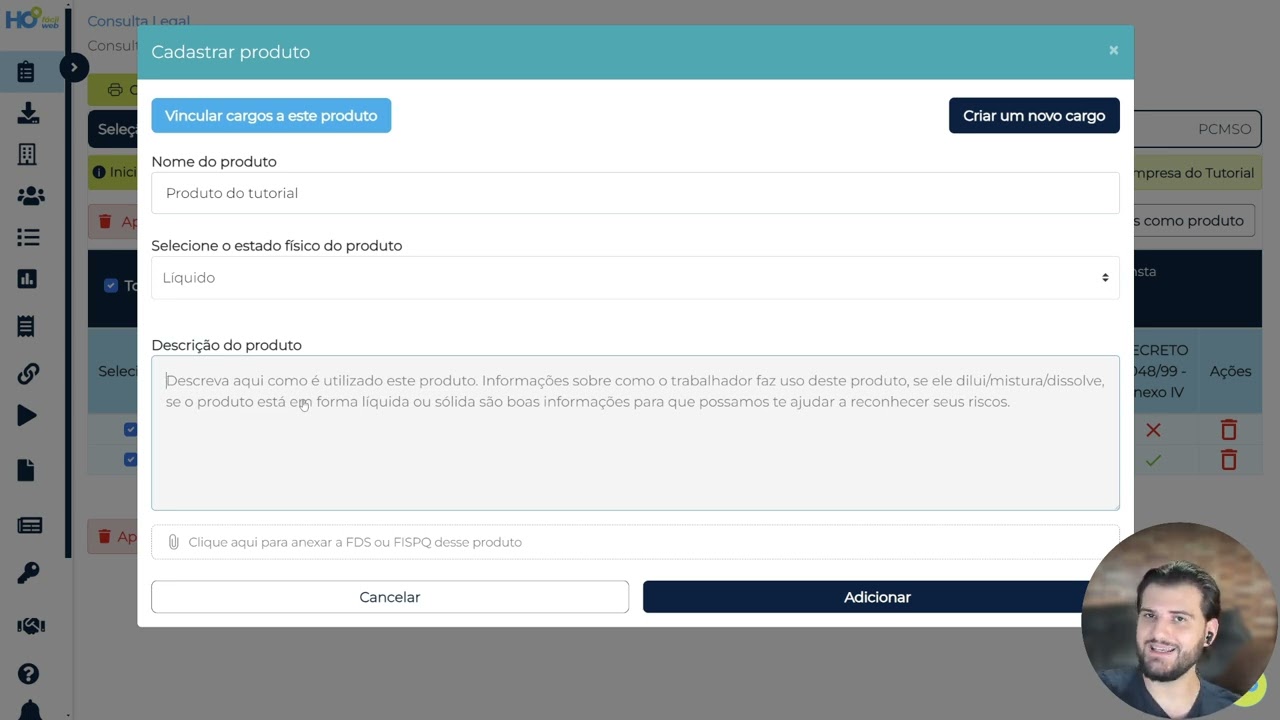Image resolution: width=1280 pixels, height=720 pixels.
Task: Open the play triangle sidebar icon
Action: pyautogui.click(x=27, y=415)
